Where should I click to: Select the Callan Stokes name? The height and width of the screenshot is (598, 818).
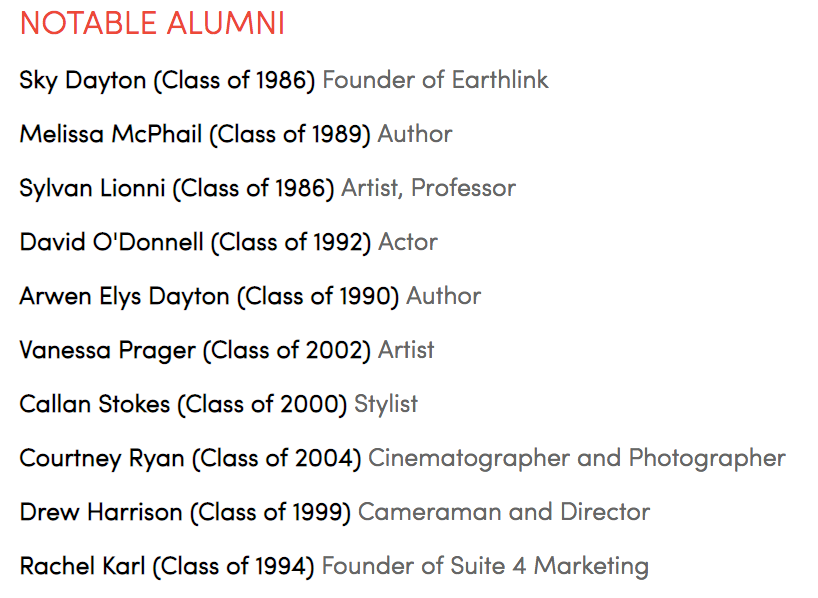coord(94,404)
